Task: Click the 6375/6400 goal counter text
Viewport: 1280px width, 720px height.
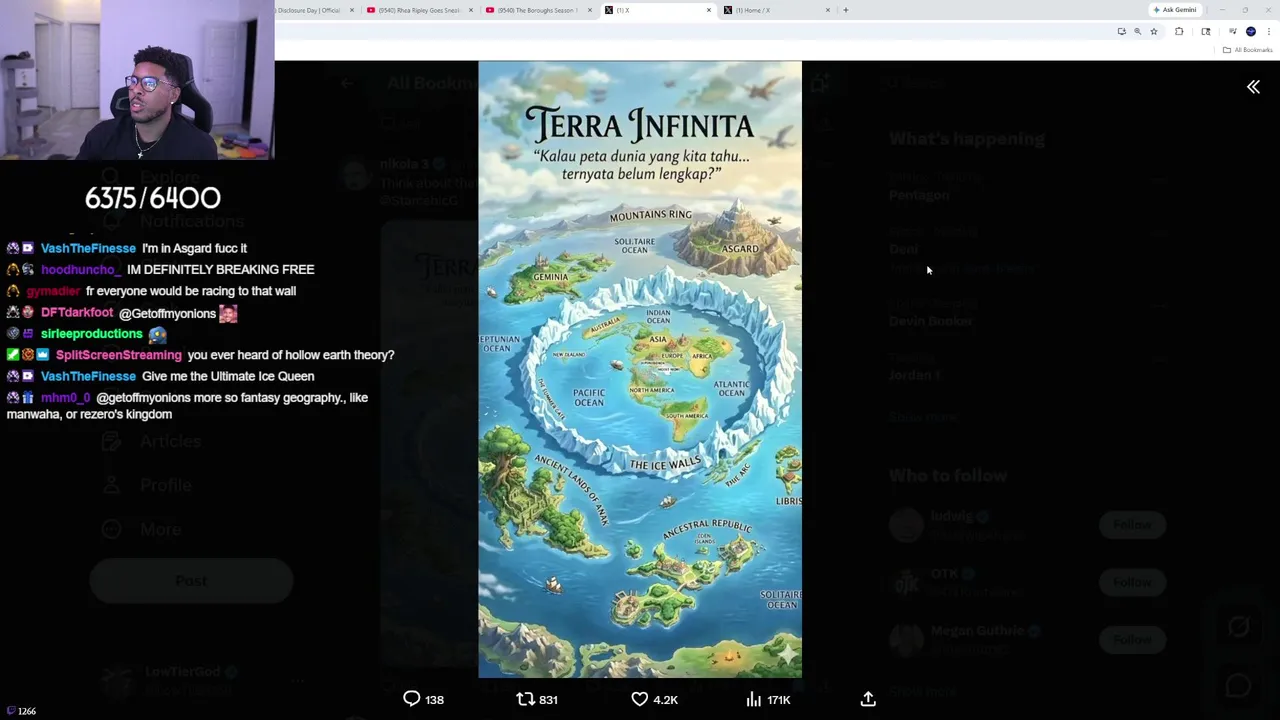Action: pyautogui.click(x=152, y=198)
